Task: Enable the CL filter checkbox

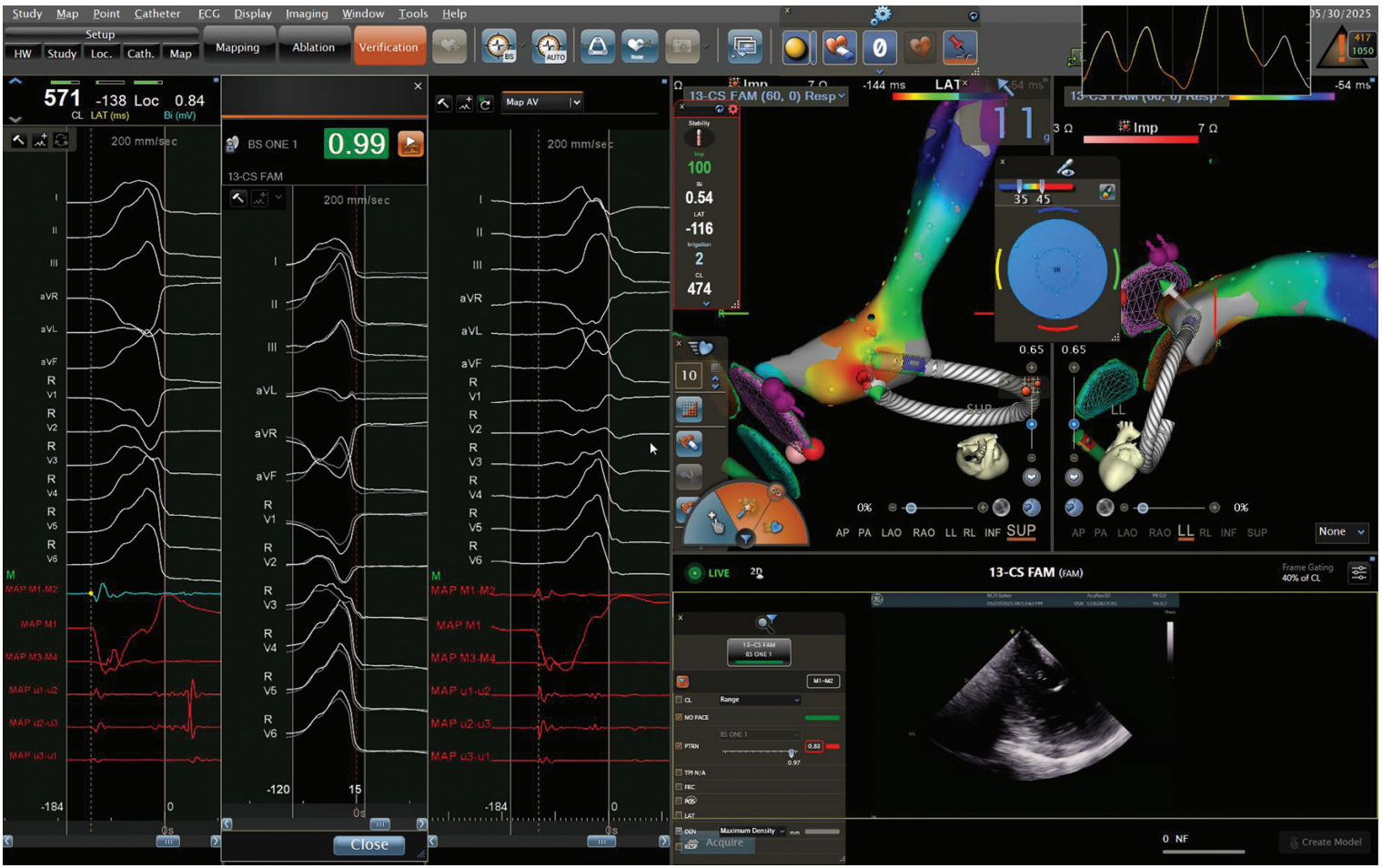Action: 680,700
